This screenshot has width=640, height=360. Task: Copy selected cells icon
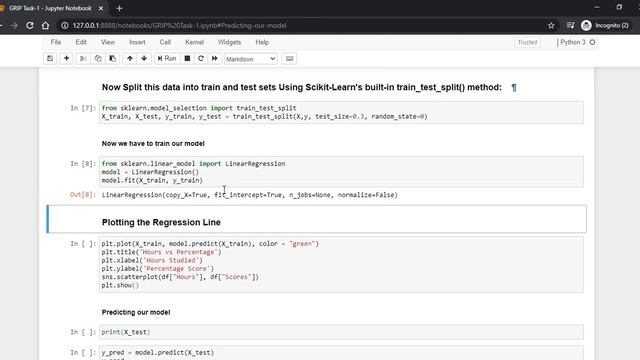[x=98, y=59]
